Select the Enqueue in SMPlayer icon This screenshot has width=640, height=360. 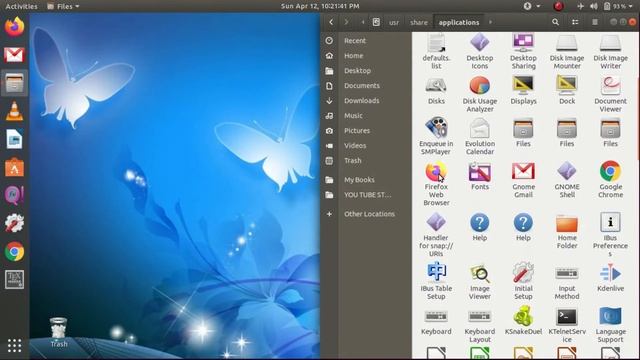point(436,128)
